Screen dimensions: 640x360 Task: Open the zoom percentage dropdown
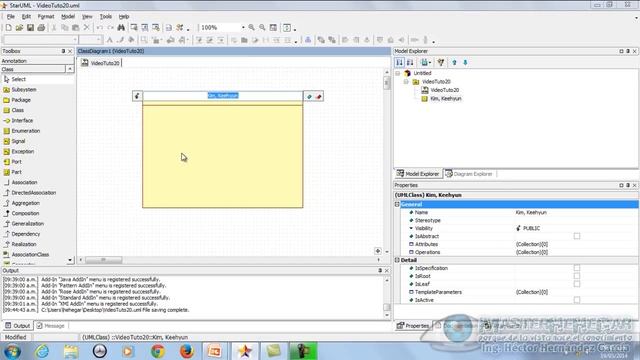click(x=243, y=28)
